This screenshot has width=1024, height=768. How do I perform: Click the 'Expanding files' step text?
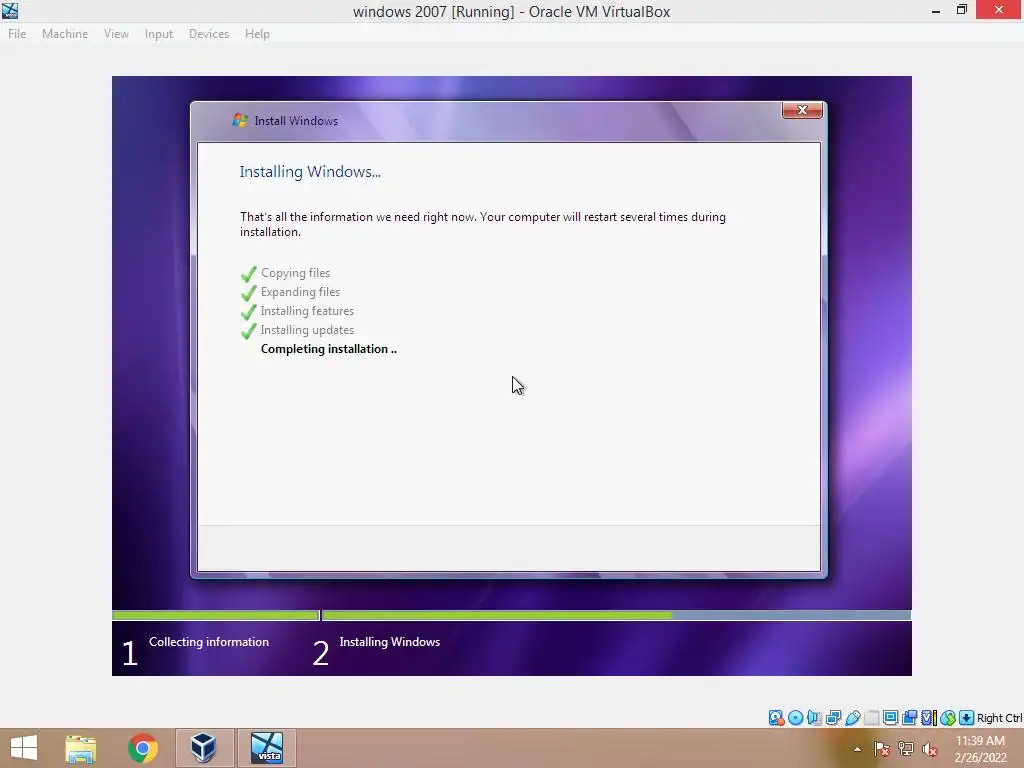(300, 292)
